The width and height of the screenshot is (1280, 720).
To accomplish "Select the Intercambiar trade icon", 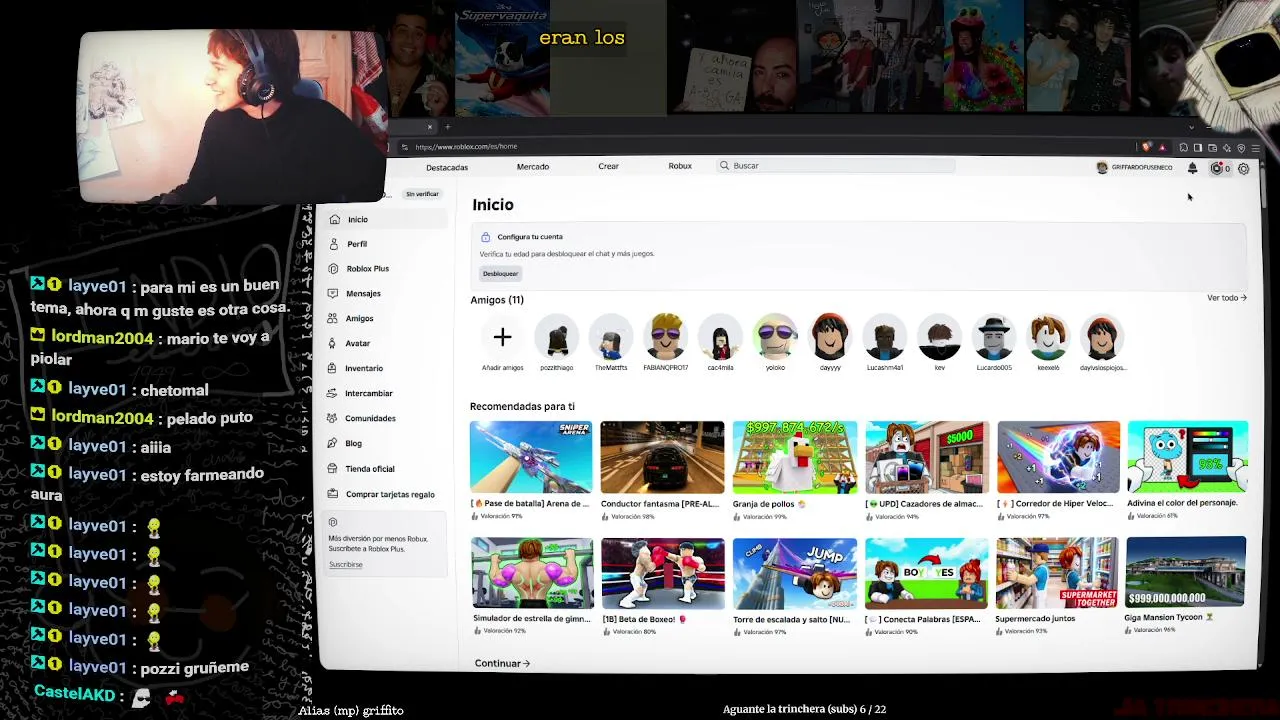I will [334, 393].
